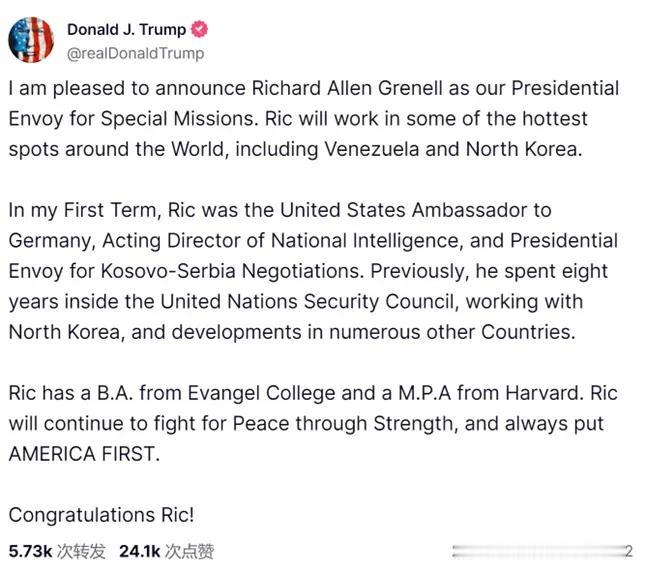Image resolution: width=646 pixels, height=572 pixels.
Task: View the 24.1k likes count
Action: click(139, 551)
